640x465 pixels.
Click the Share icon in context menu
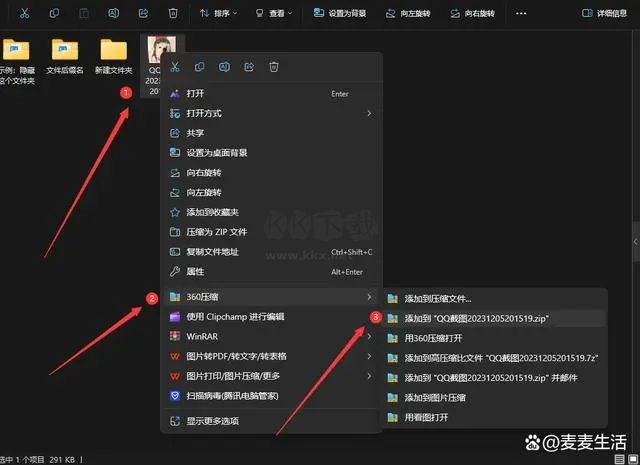(x=249, y=67)
